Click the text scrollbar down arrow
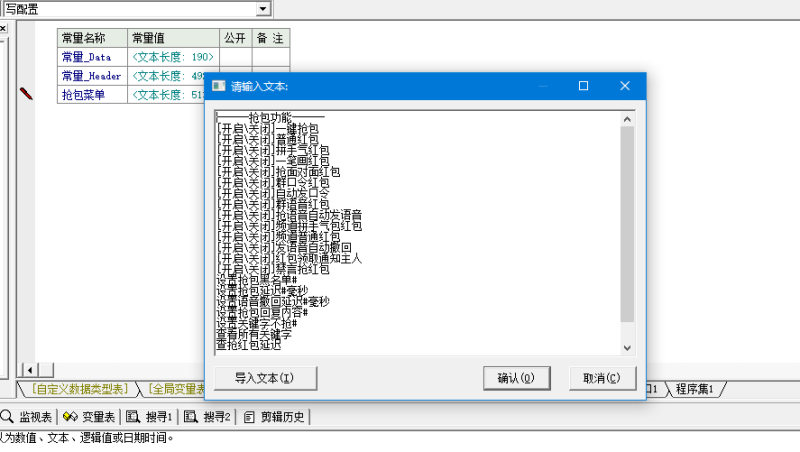The height and width of the screenshot is (452, 800). (x=627, y=348)
